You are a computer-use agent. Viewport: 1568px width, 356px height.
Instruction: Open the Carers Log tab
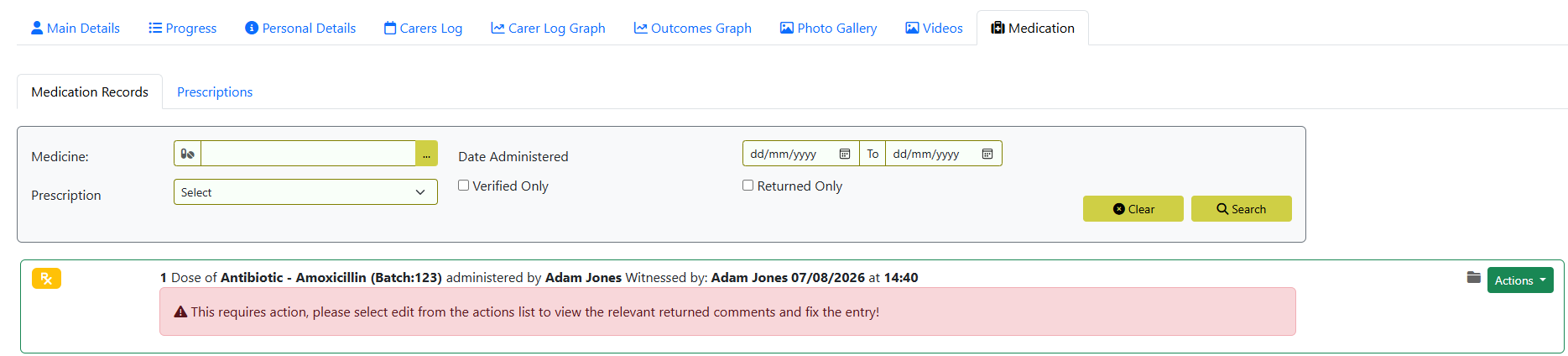click(423, 28)
